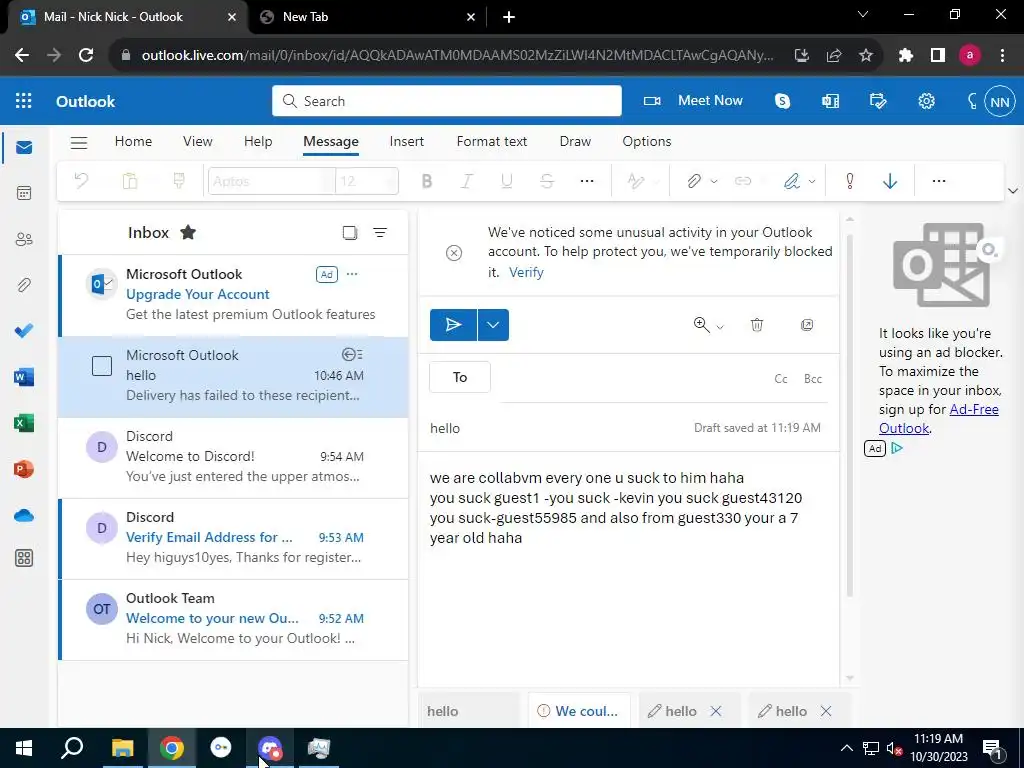
Task: Click Verify link in warning
Action: tap(526, 272)
